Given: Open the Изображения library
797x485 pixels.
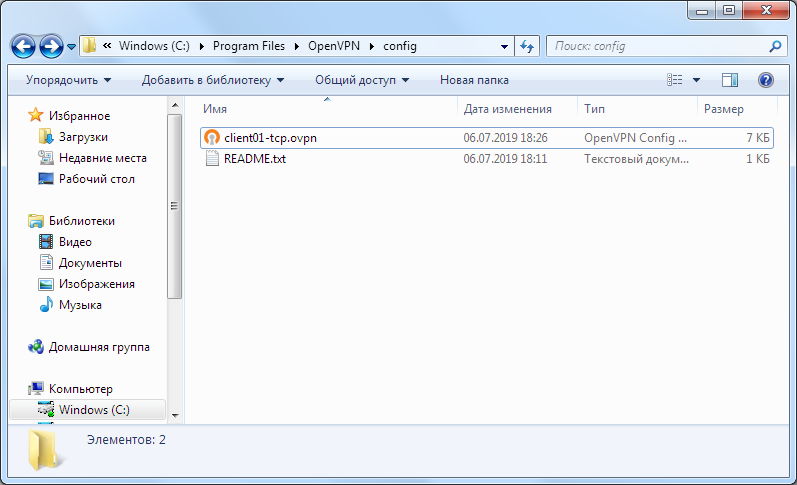Looking at the screenshot, I should 97,284.
